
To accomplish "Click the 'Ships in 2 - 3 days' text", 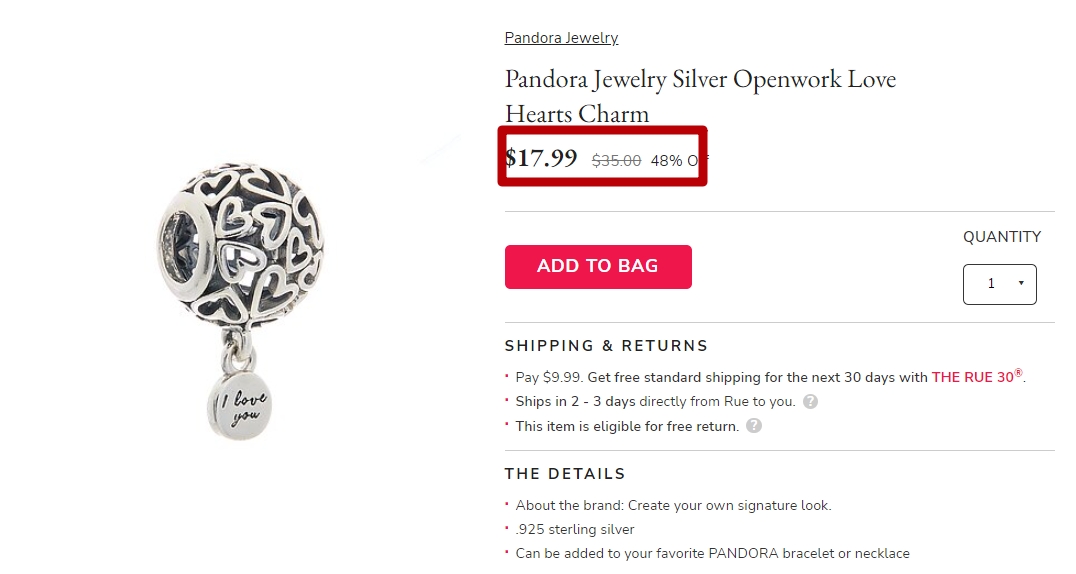I will 655,402.
